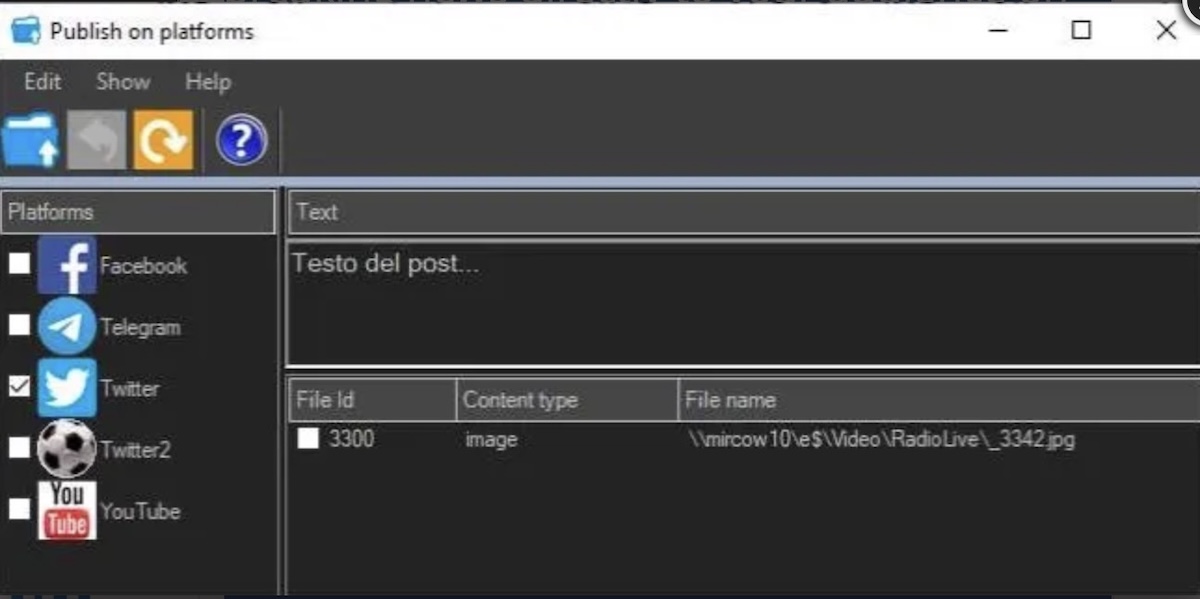This screenshot has height=599, width=1200.
Task: Click the Telegram paper plane icon
Action: 67,326
